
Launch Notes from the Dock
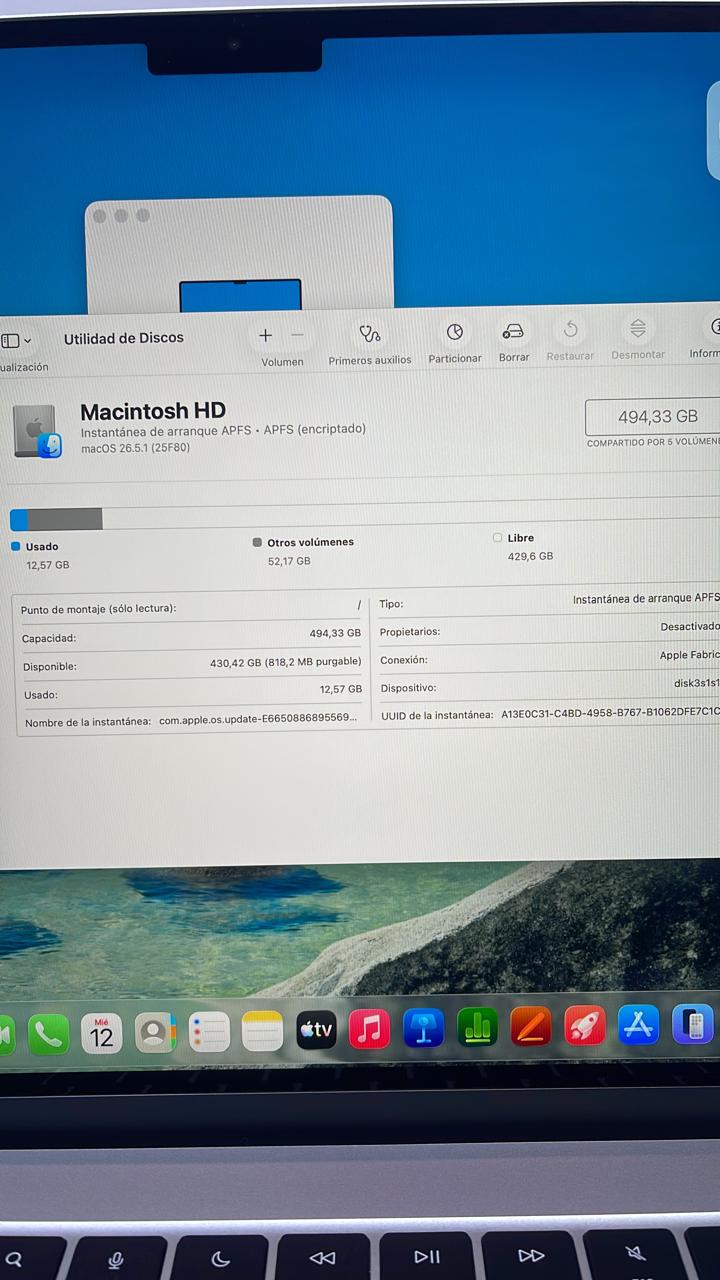point(263,1031)
